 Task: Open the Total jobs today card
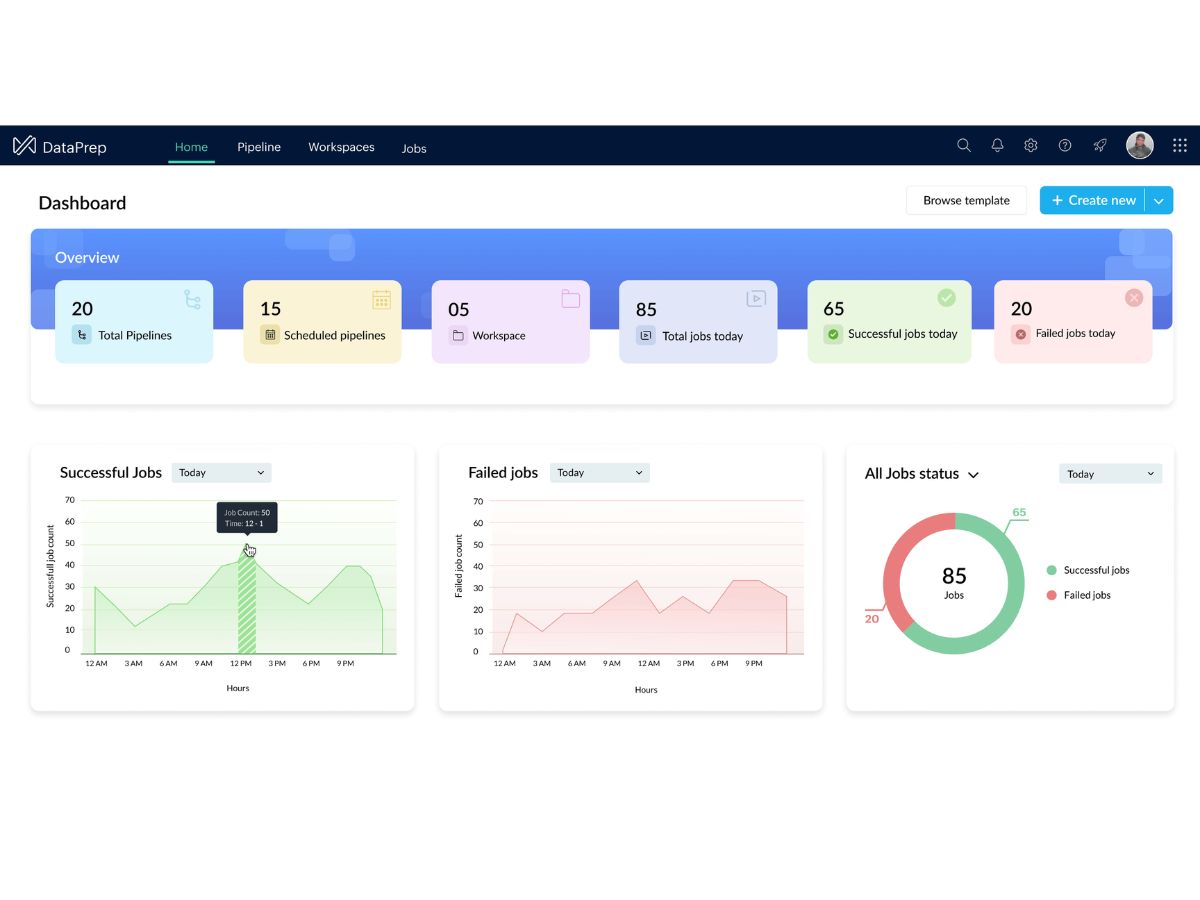point(698,322)
